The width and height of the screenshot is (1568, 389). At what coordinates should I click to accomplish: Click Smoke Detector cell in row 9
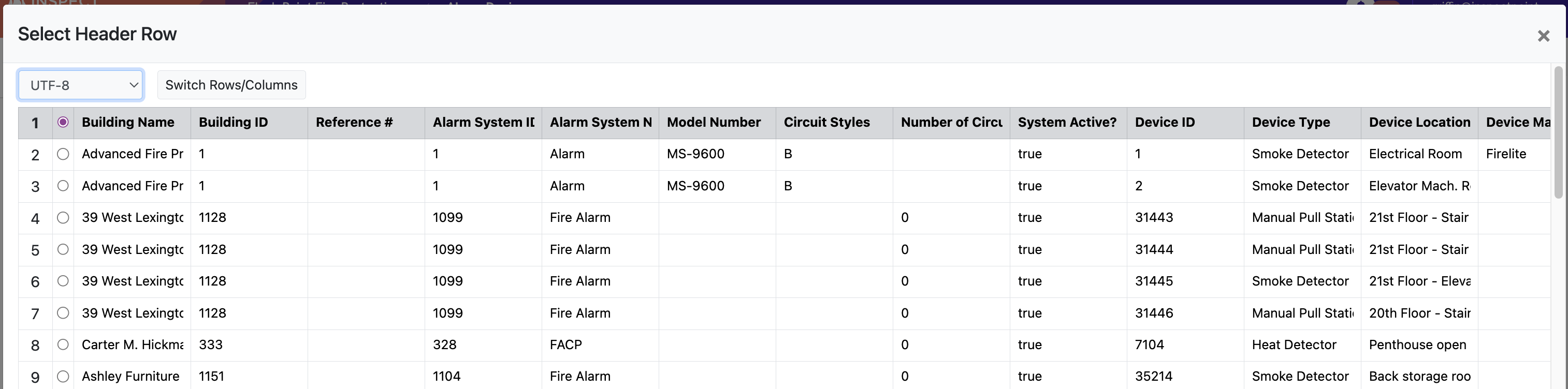(x=1302, y=376)
